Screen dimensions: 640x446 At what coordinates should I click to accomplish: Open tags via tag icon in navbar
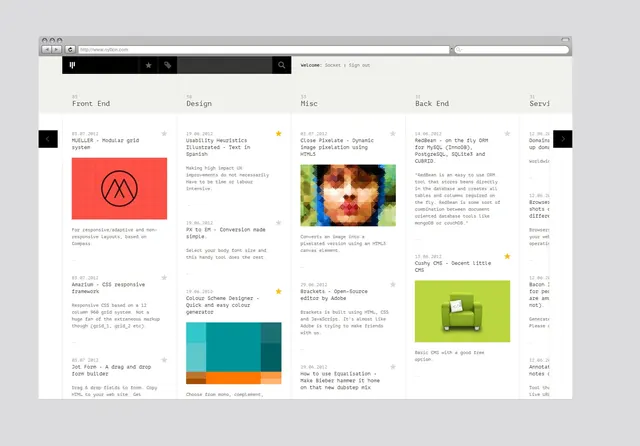167,65
